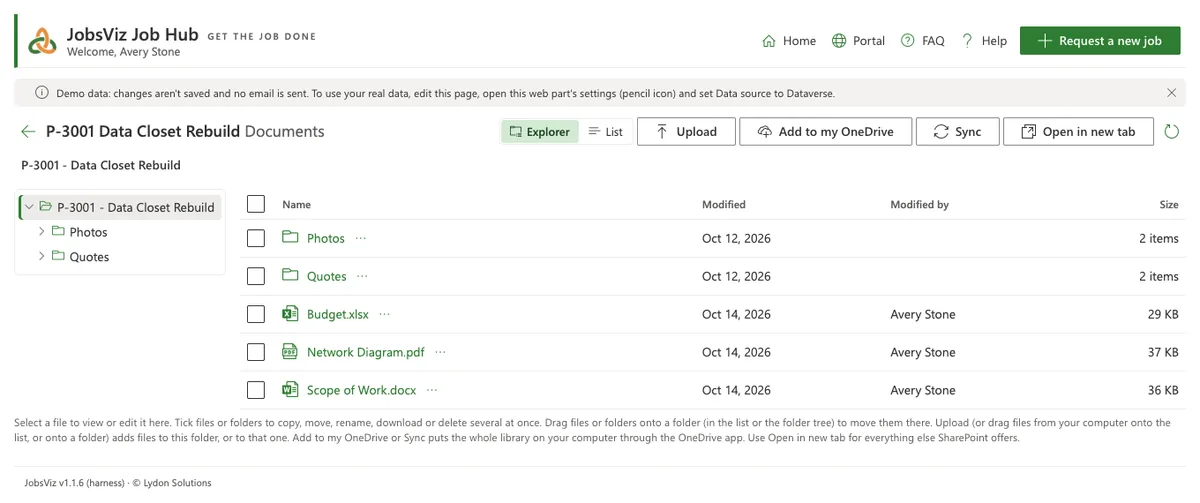Click the Scope of Work.docx Word icon
This screenshot has height=503, width=1200.
click(x=290, y=390)
